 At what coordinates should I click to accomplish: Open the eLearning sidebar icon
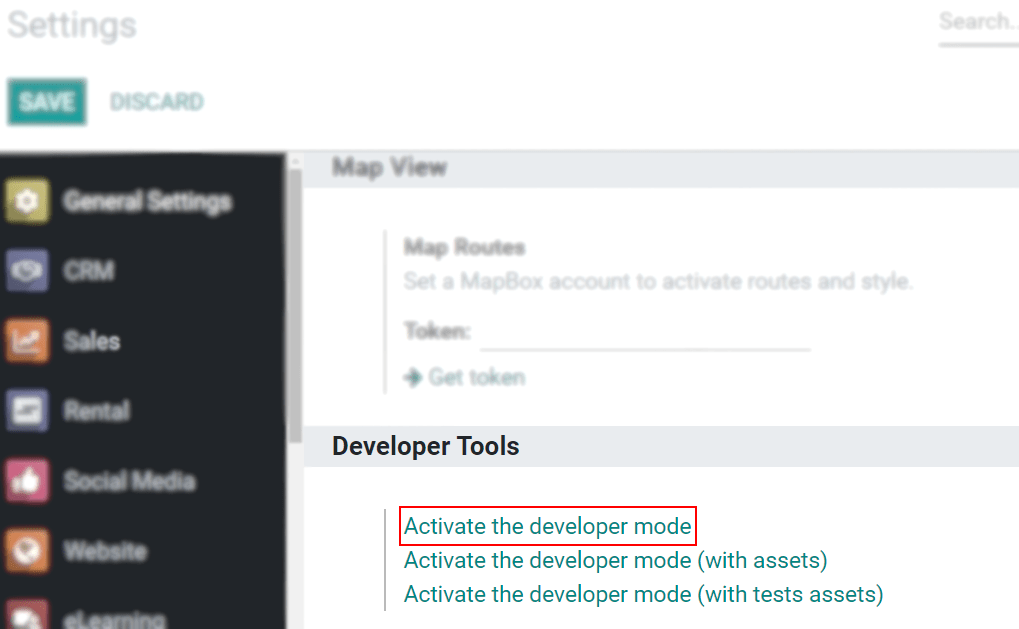click(x=27, y=615)
